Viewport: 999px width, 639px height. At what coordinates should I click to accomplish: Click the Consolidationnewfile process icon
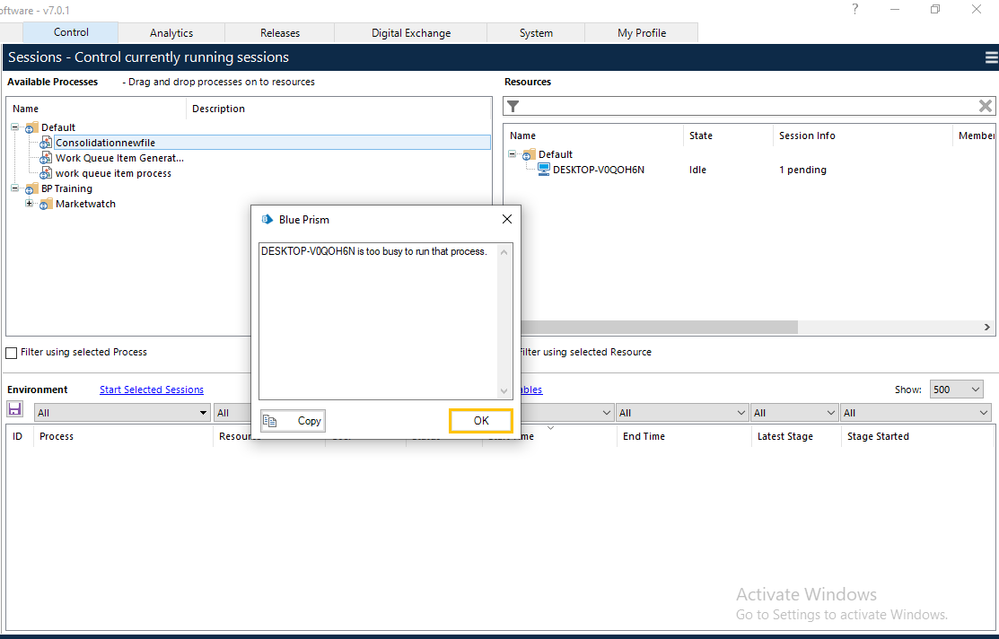point(46,143)
